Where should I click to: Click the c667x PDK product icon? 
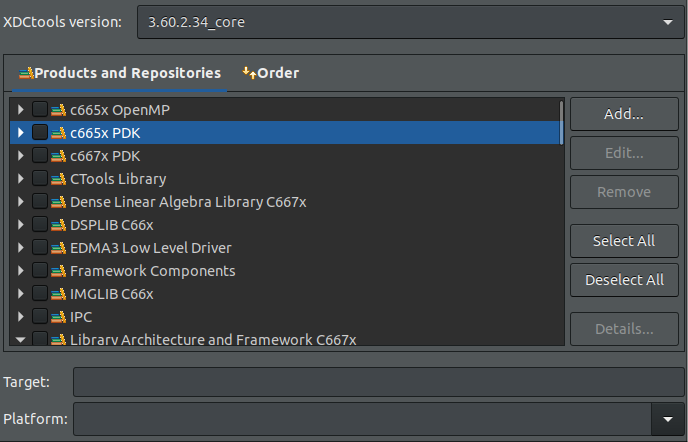click(x=57, y=156)
